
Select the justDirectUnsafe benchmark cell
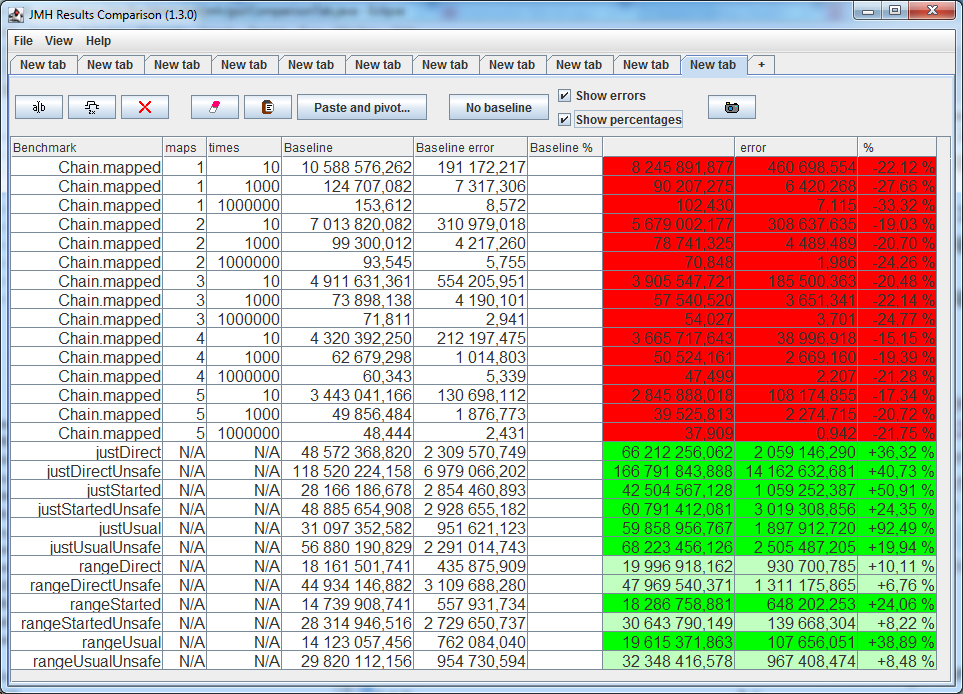coord(87,471)
